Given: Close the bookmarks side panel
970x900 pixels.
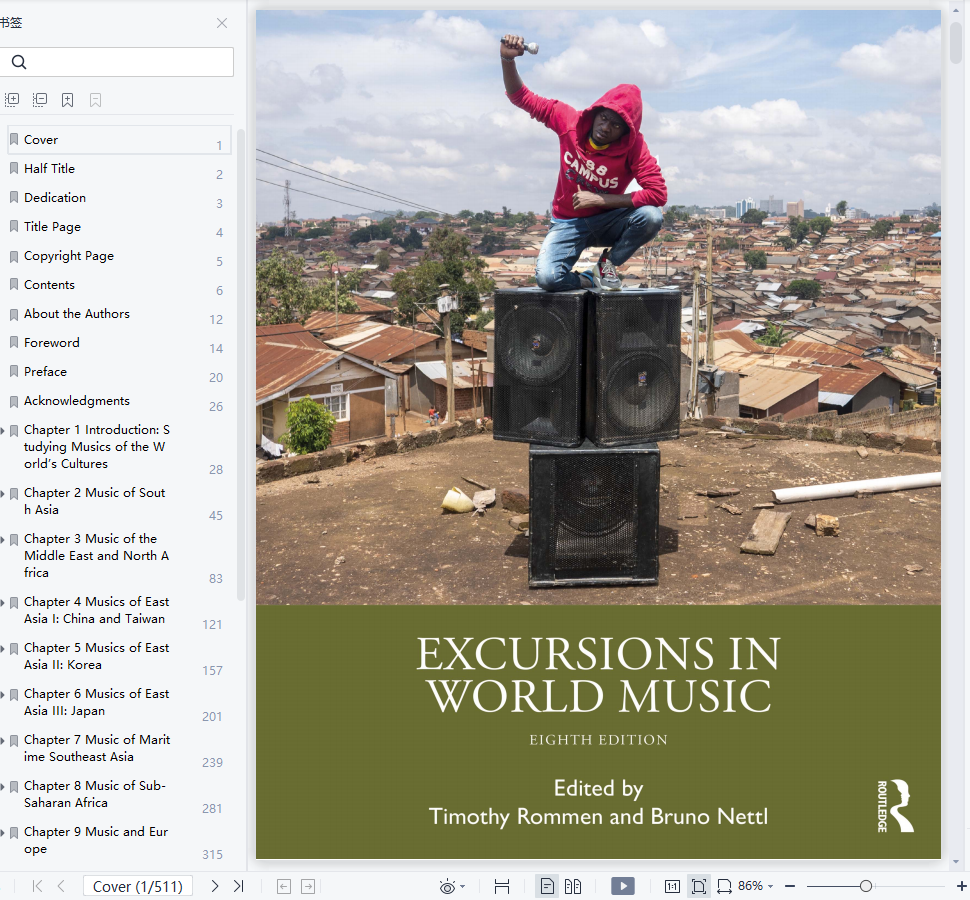Looking at the screenshot, I should point(222,24).
